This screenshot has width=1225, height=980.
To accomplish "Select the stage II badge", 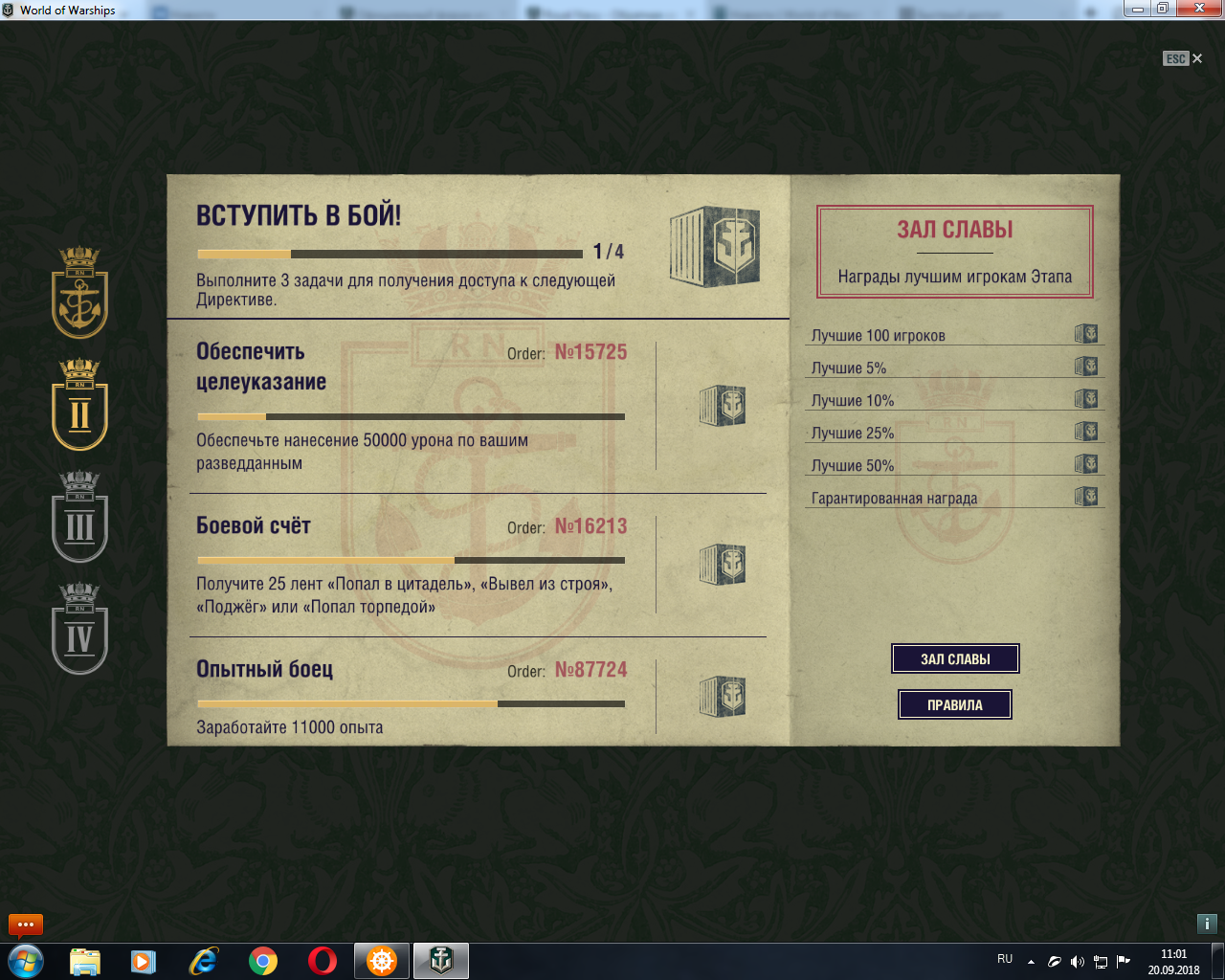I will [x=79, y=405].
